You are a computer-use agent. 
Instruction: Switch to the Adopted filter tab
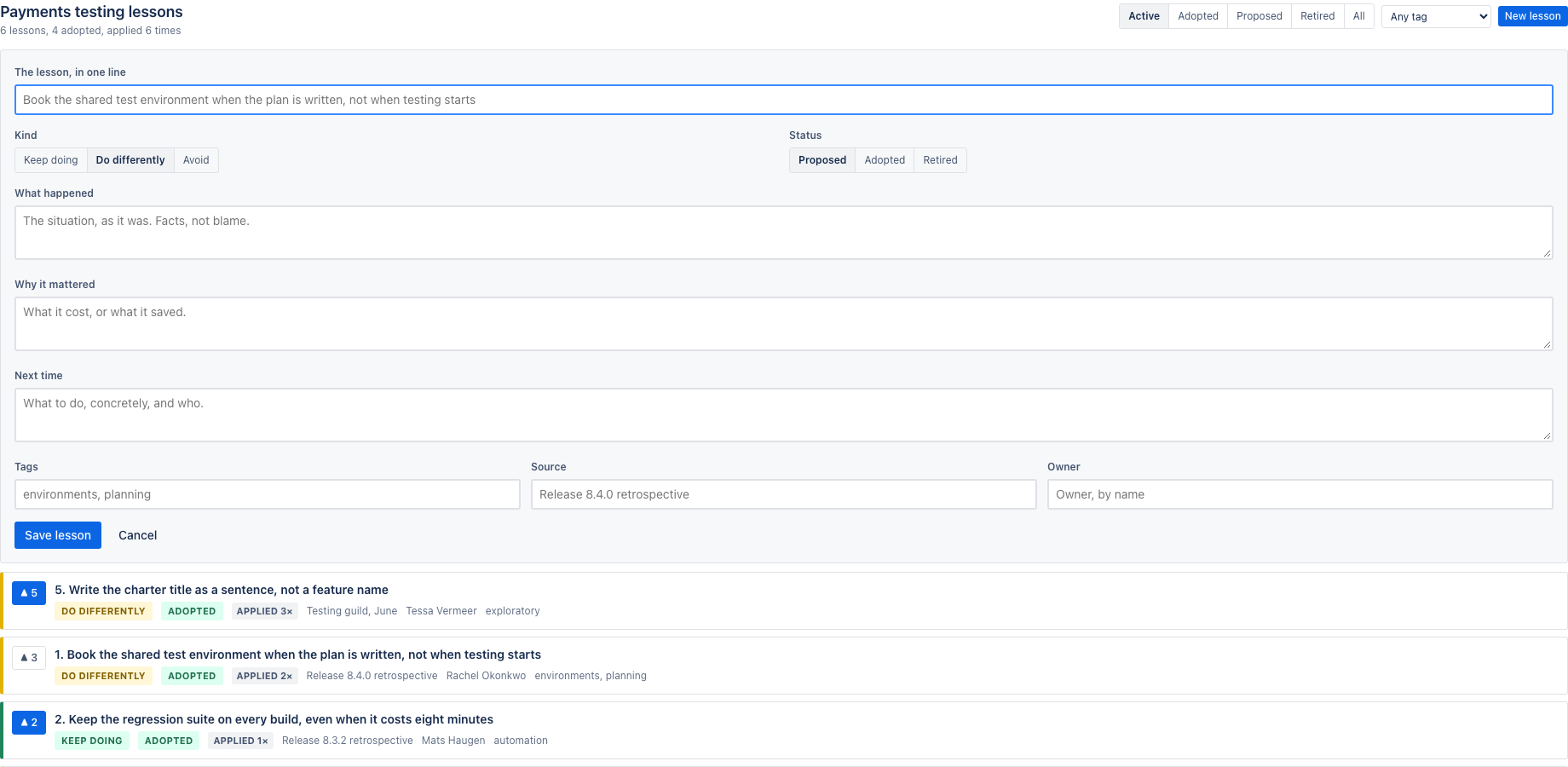pos(1198,16)
